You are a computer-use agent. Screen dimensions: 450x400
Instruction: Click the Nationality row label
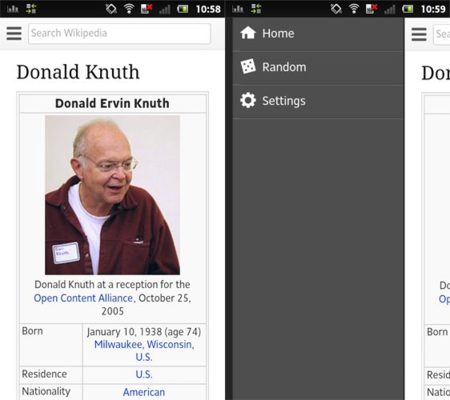[x=46, y=391]
